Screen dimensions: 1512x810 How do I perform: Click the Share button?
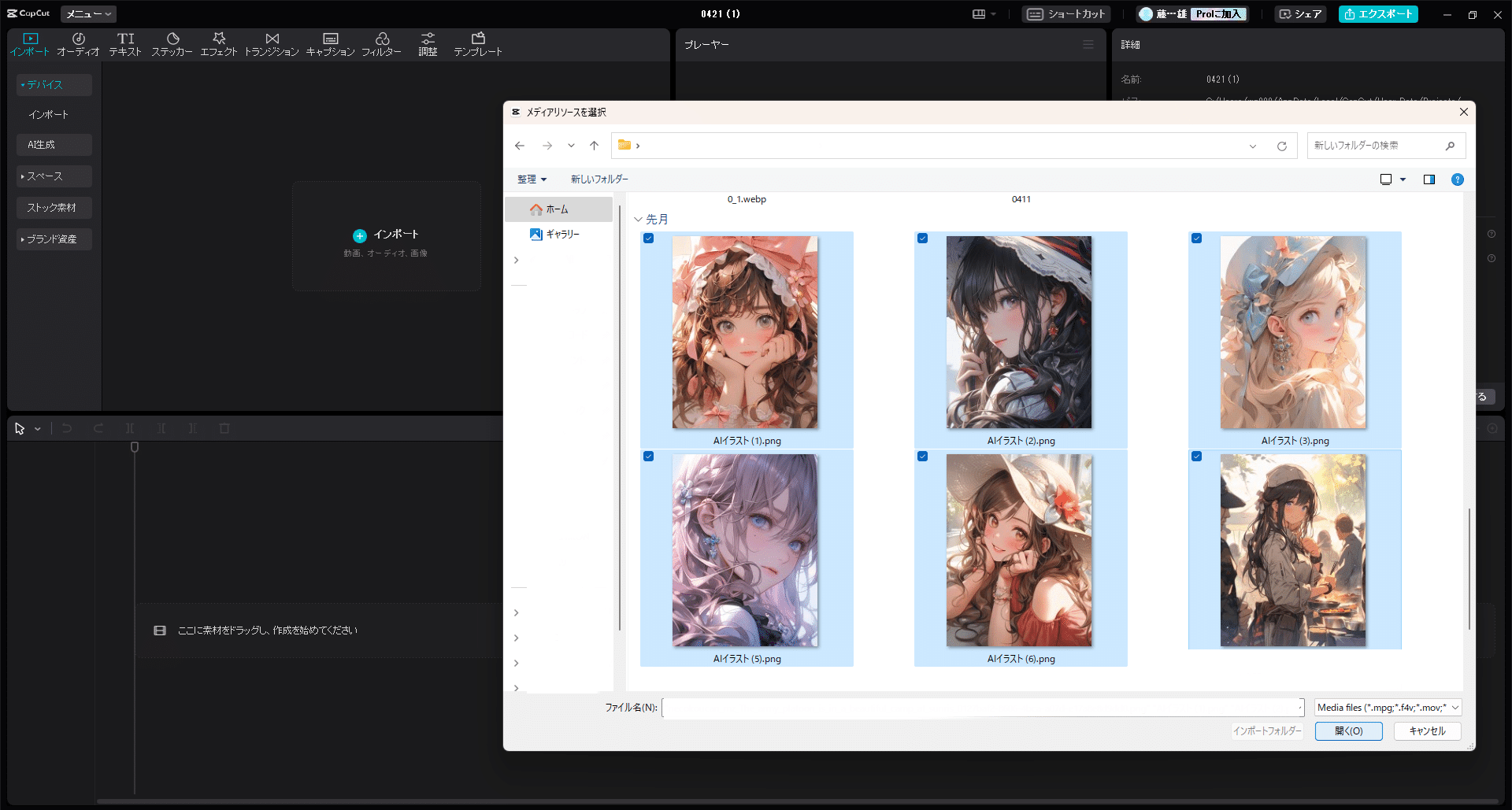tap(1300, 14)
